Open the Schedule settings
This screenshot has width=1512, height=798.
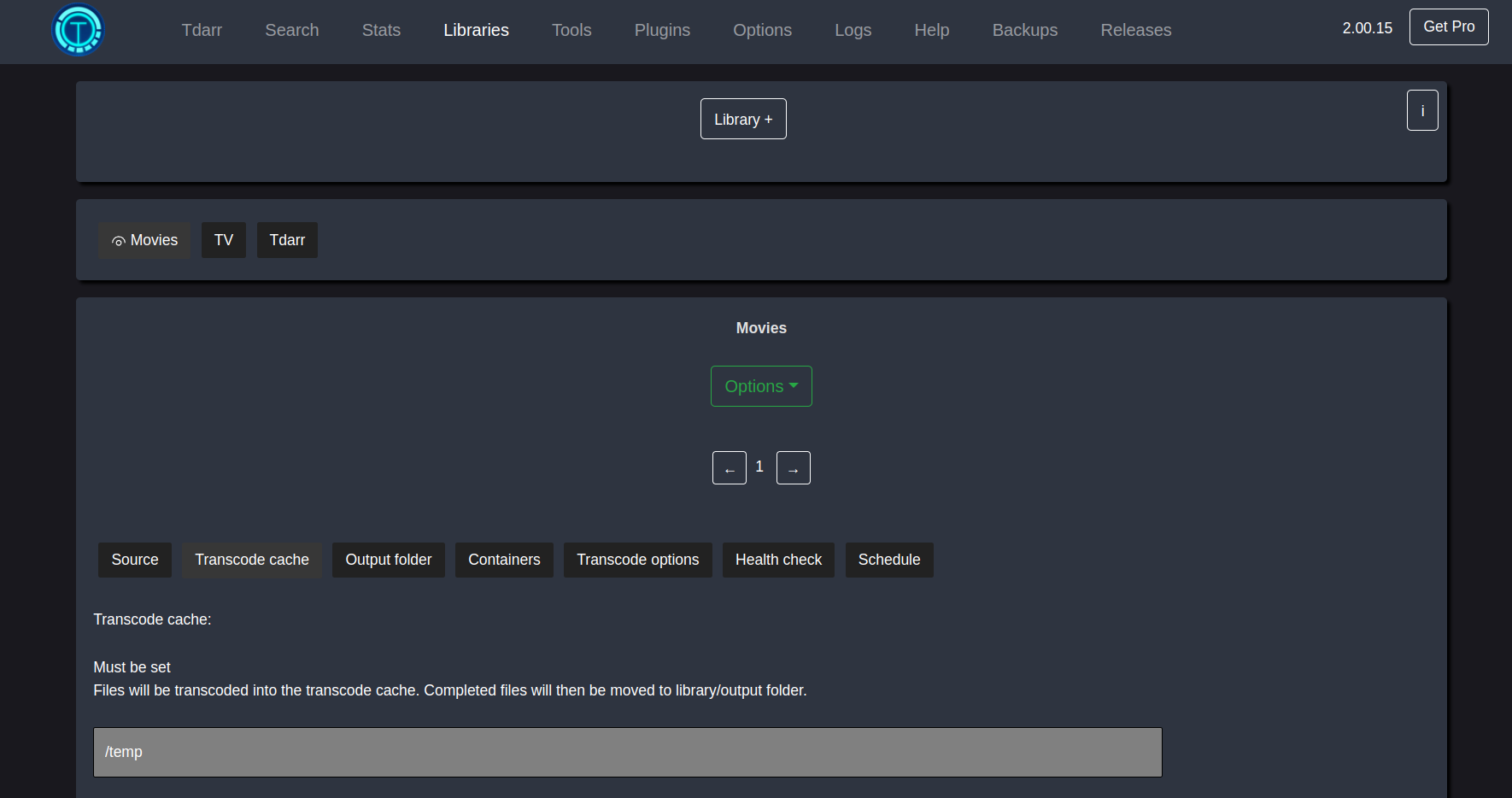888,560
